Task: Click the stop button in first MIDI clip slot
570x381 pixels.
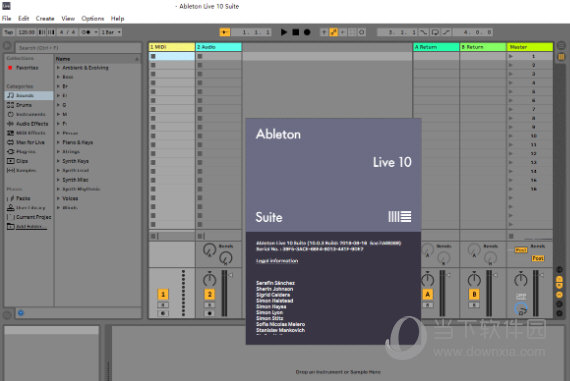Action: pyautogui.click(x=153, y=56)
